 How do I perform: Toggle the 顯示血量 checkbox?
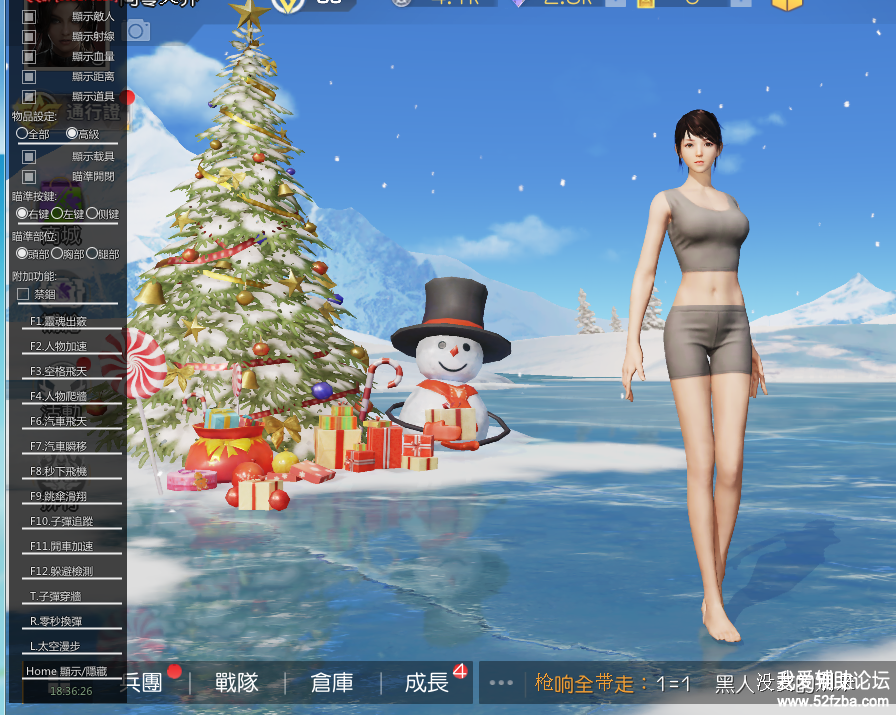point(29,57)
